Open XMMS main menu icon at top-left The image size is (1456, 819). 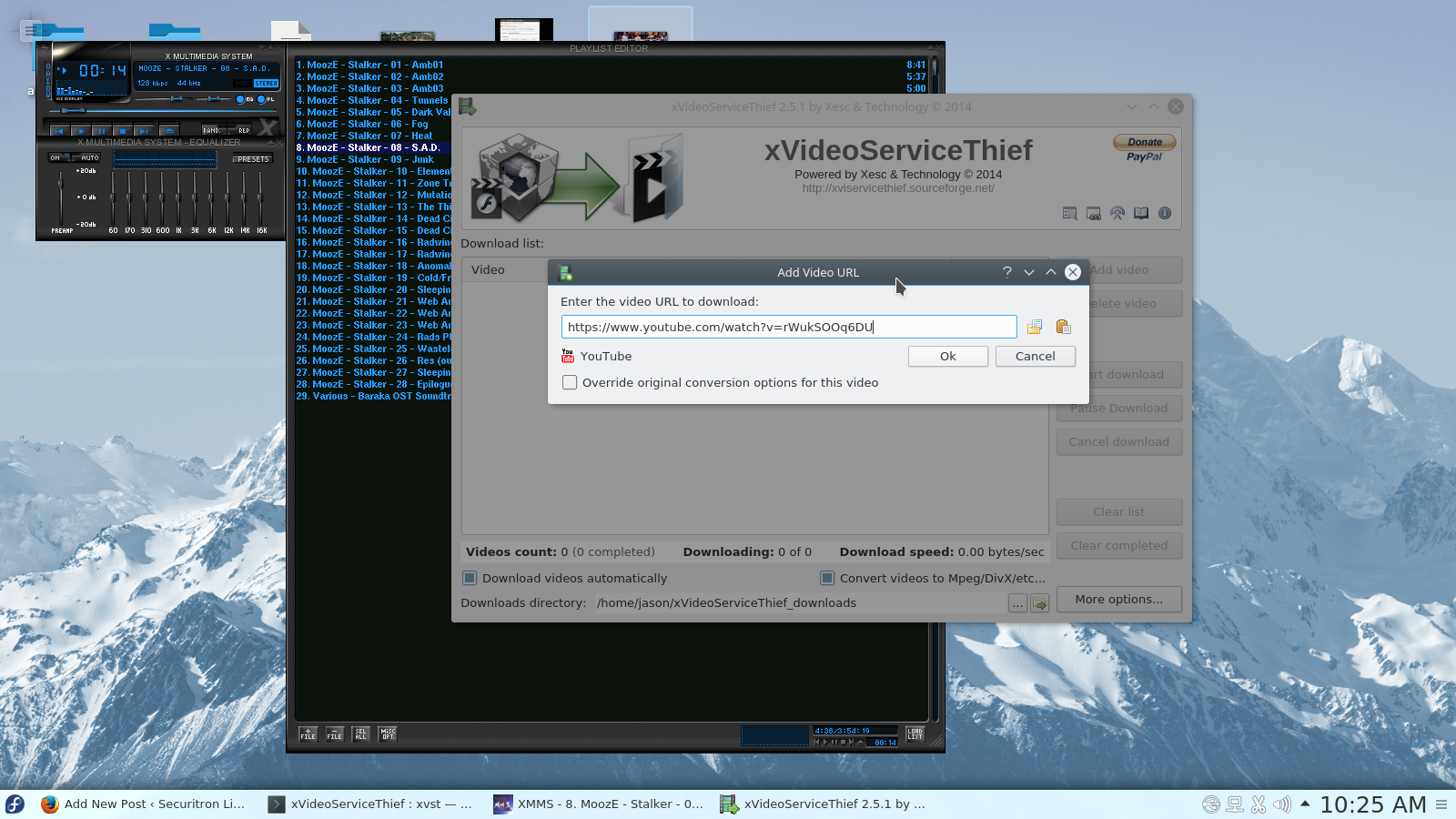tap(44, 47)
